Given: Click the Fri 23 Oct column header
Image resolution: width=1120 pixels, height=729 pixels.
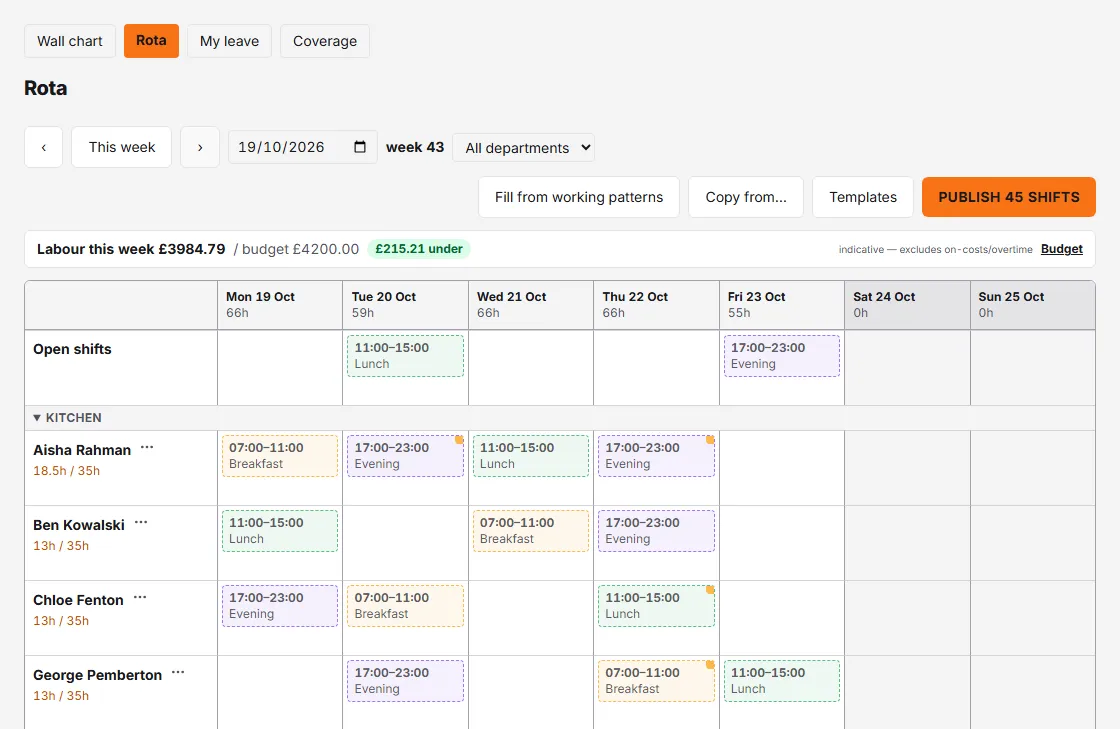Looking at the screenshot, I should pos(782,305).
